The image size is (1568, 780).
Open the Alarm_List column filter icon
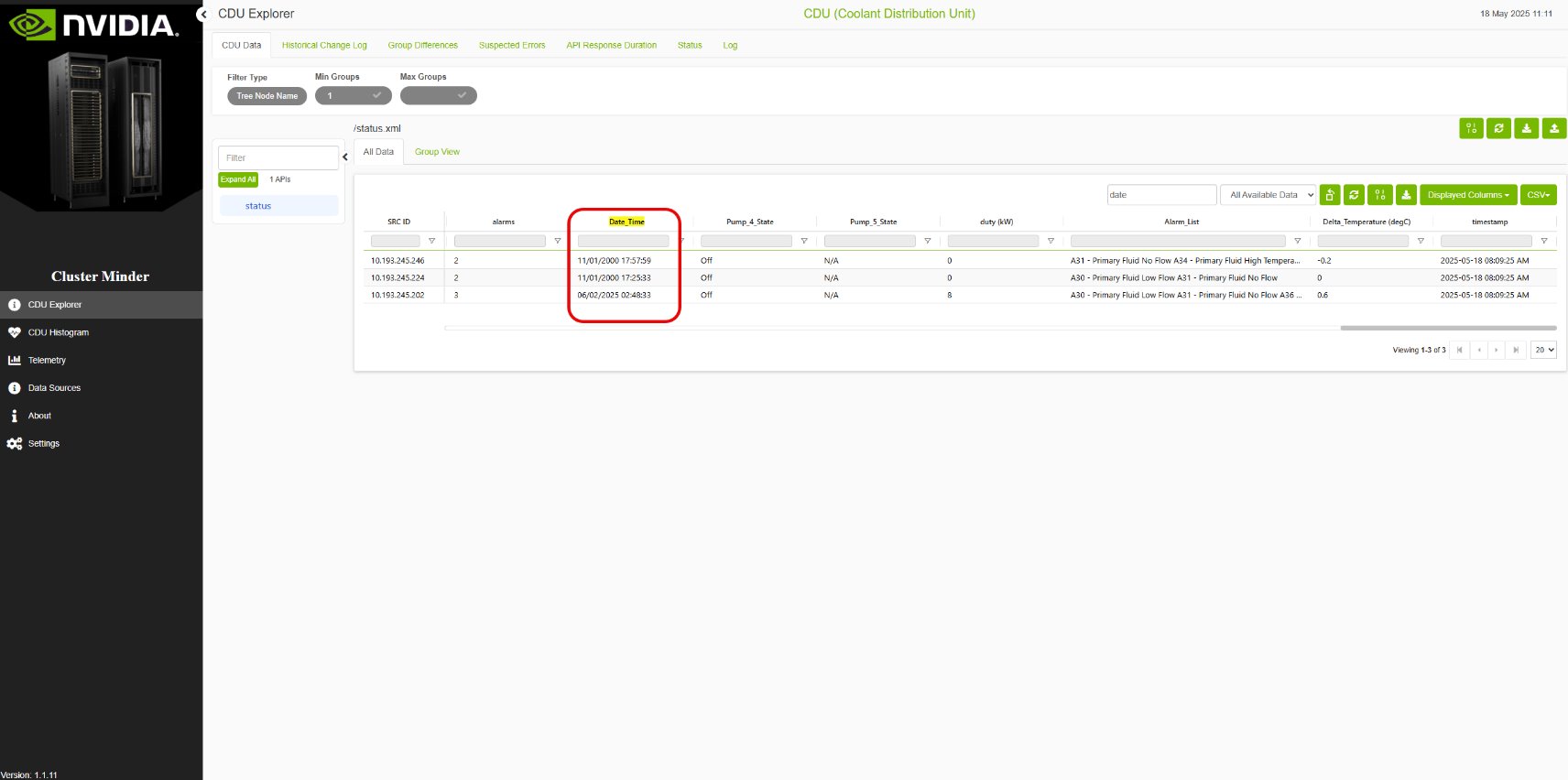(1298, 241)
